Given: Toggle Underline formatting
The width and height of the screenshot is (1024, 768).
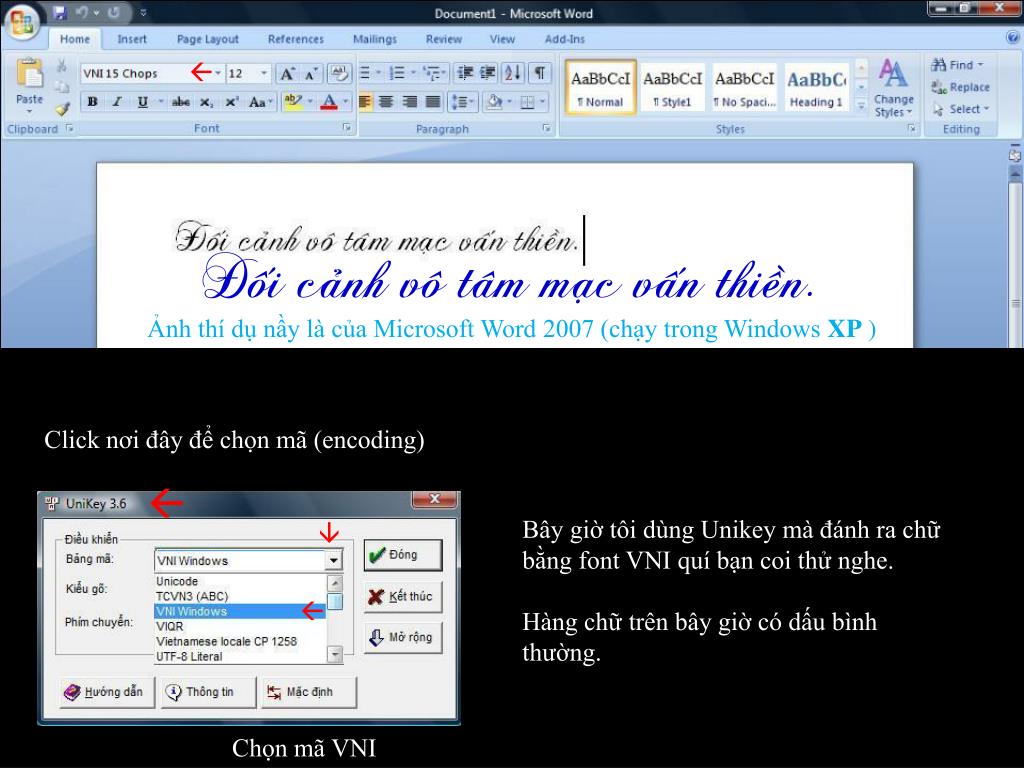Looking at the screenshot, I should coord(142,102).
